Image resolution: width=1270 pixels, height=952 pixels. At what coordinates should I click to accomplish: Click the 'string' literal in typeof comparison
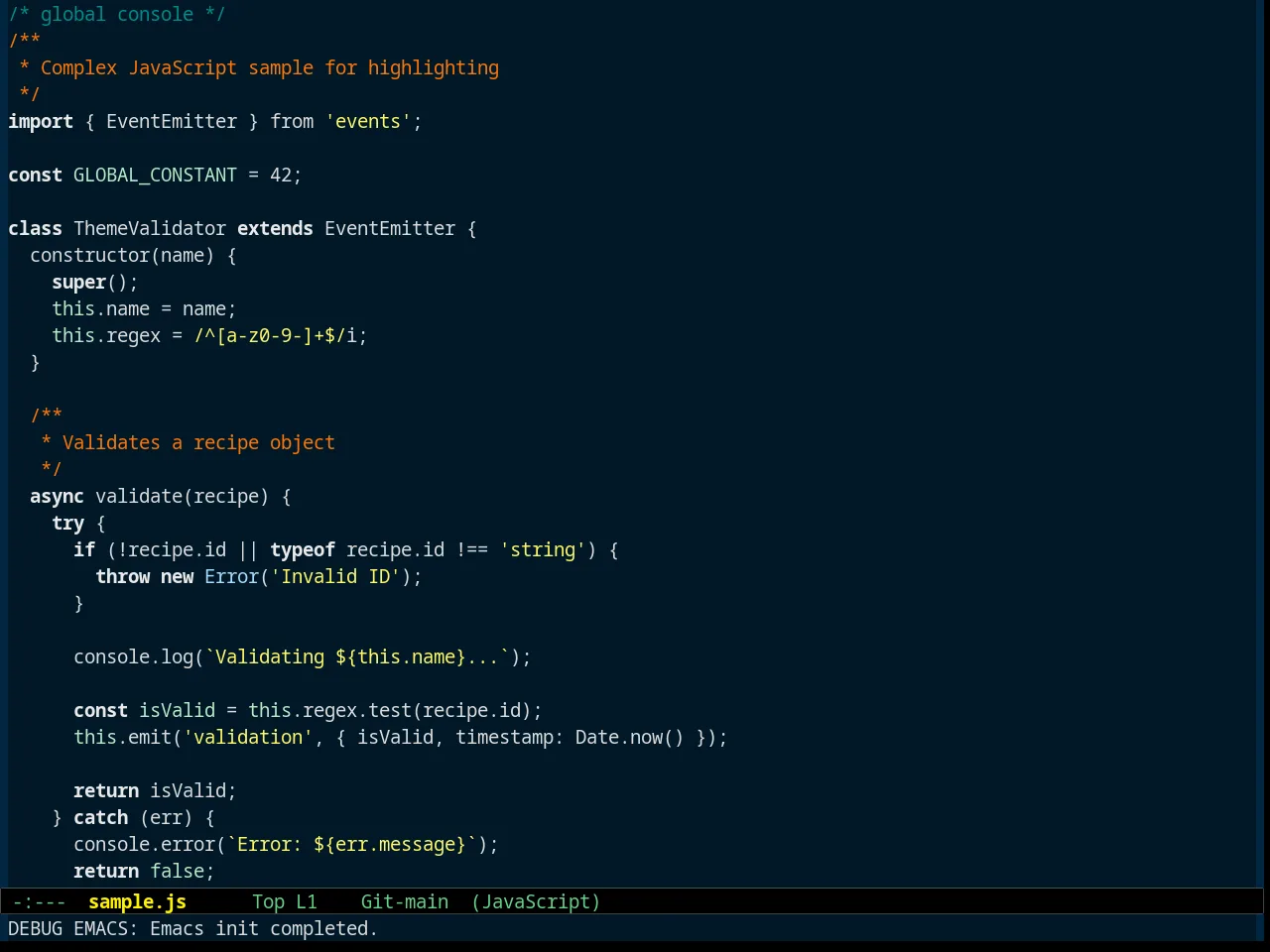[543, 549]
